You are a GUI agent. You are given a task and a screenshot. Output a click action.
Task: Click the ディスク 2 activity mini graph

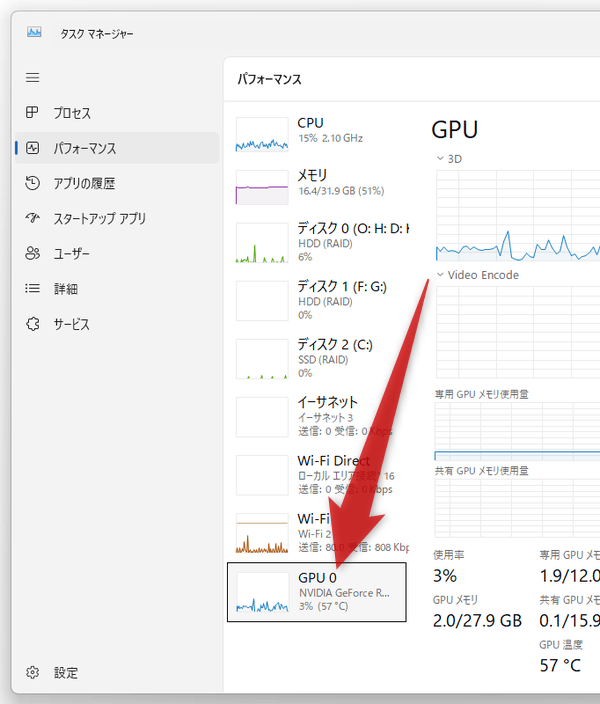262,359
